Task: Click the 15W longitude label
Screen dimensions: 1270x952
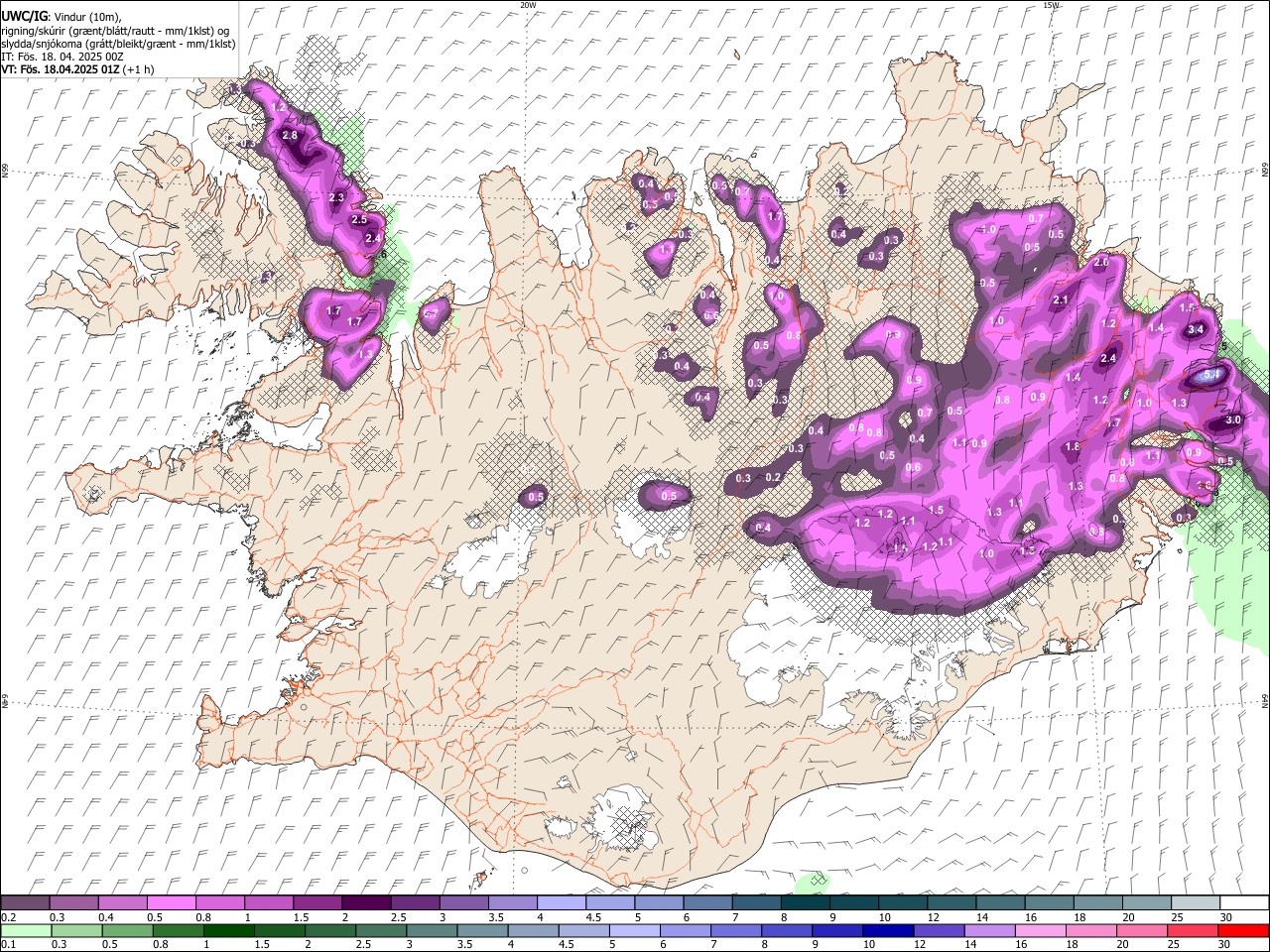Action: coord(1050,5)
